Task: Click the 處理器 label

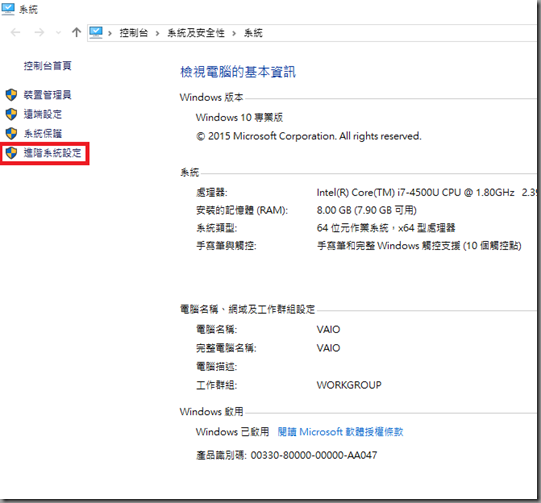Action: [212, 193]
